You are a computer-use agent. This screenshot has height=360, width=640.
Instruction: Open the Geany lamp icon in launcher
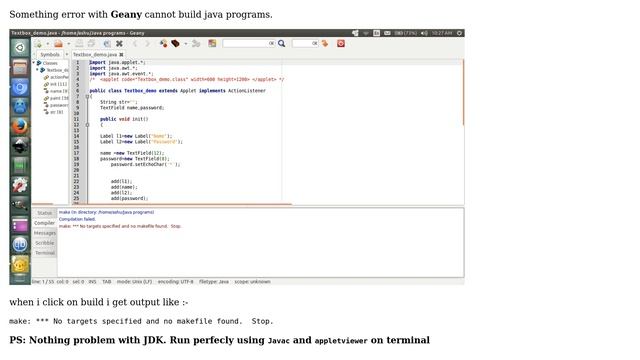20,264
